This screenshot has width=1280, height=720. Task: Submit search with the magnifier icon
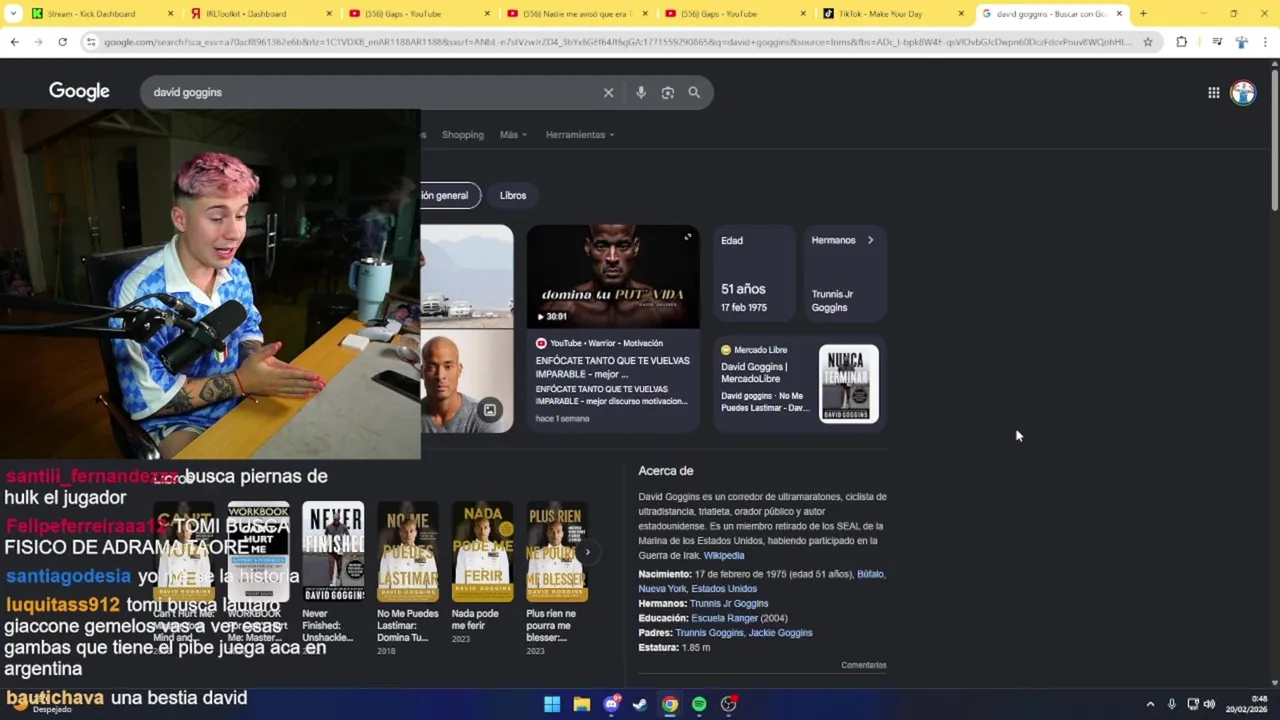coord(694,92)
